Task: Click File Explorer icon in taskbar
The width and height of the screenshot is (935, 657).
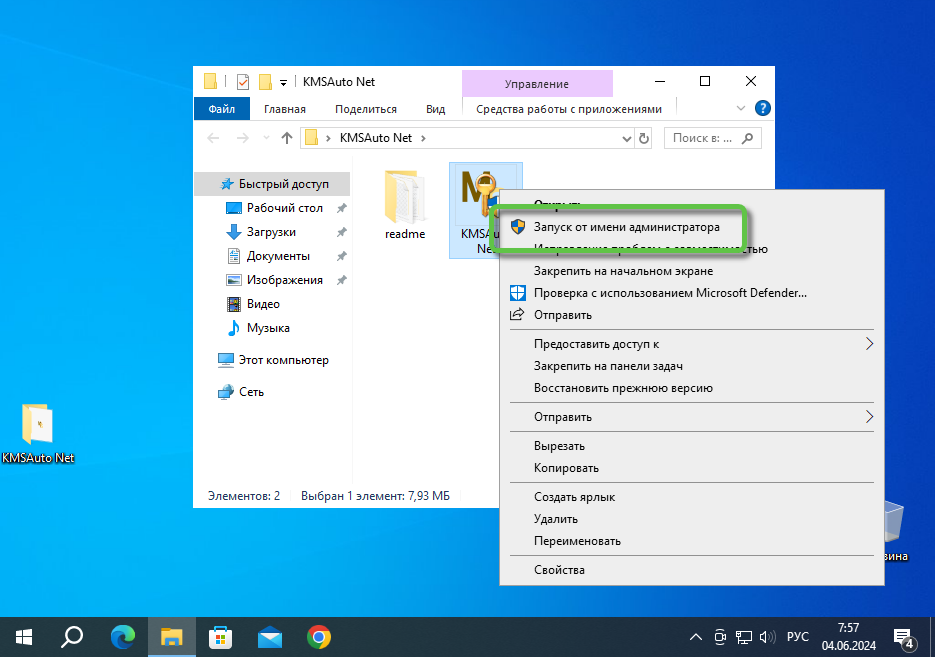Action: [x=172, y=637]
